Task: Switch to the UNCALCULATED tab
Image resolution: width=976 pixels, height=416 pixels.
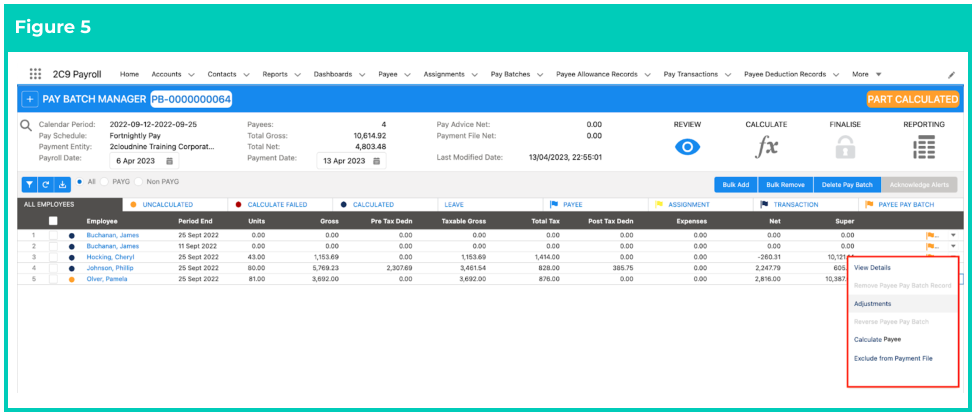Action: pos(175,204)
